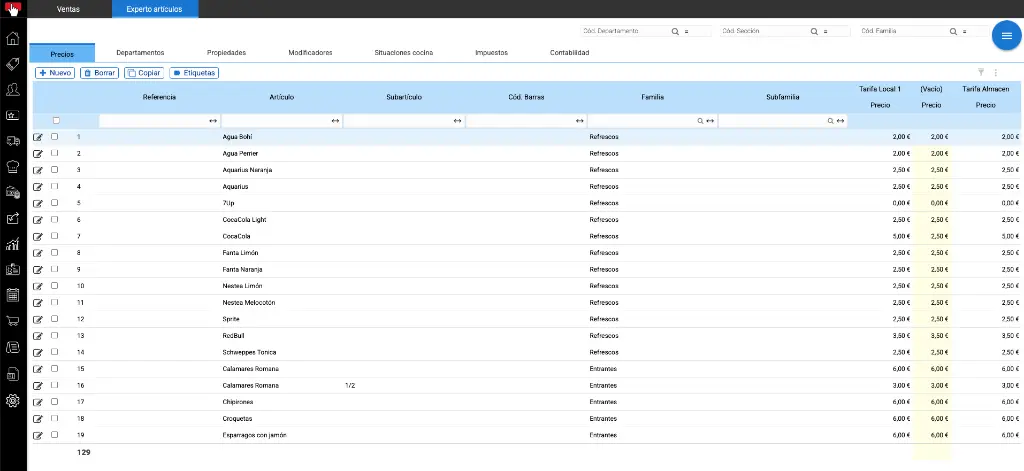
Task: Open the Referencia filter operator arrows
Action: (x=212, y=121)
